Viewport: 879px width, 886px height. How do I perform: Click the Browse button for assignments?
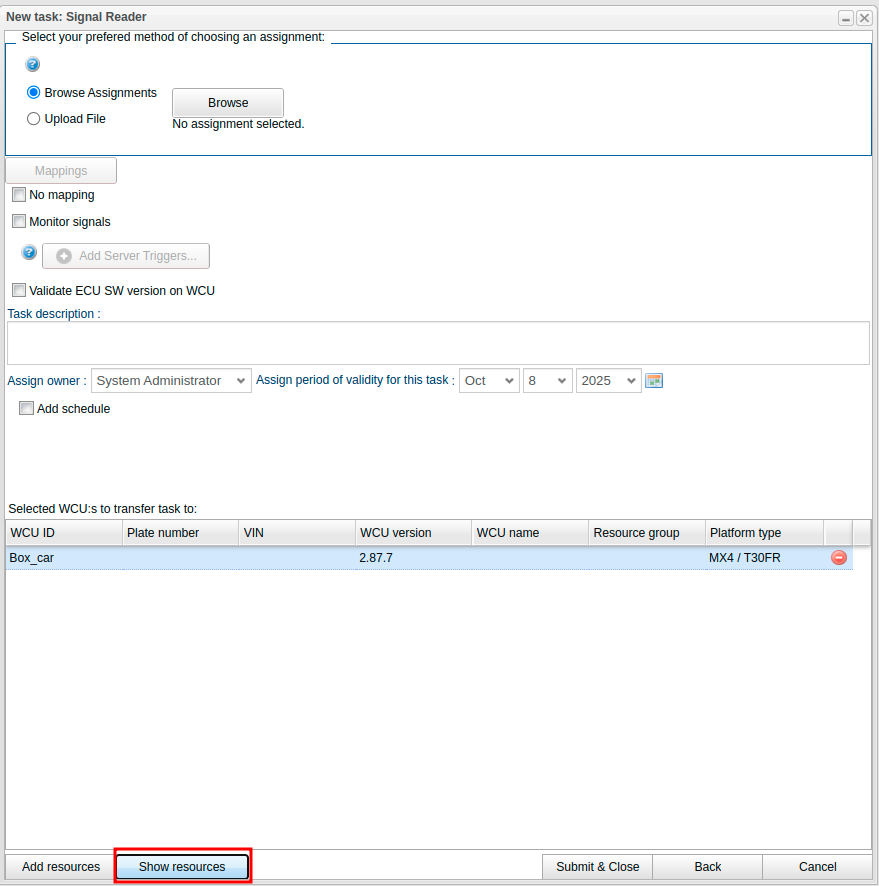228,103
